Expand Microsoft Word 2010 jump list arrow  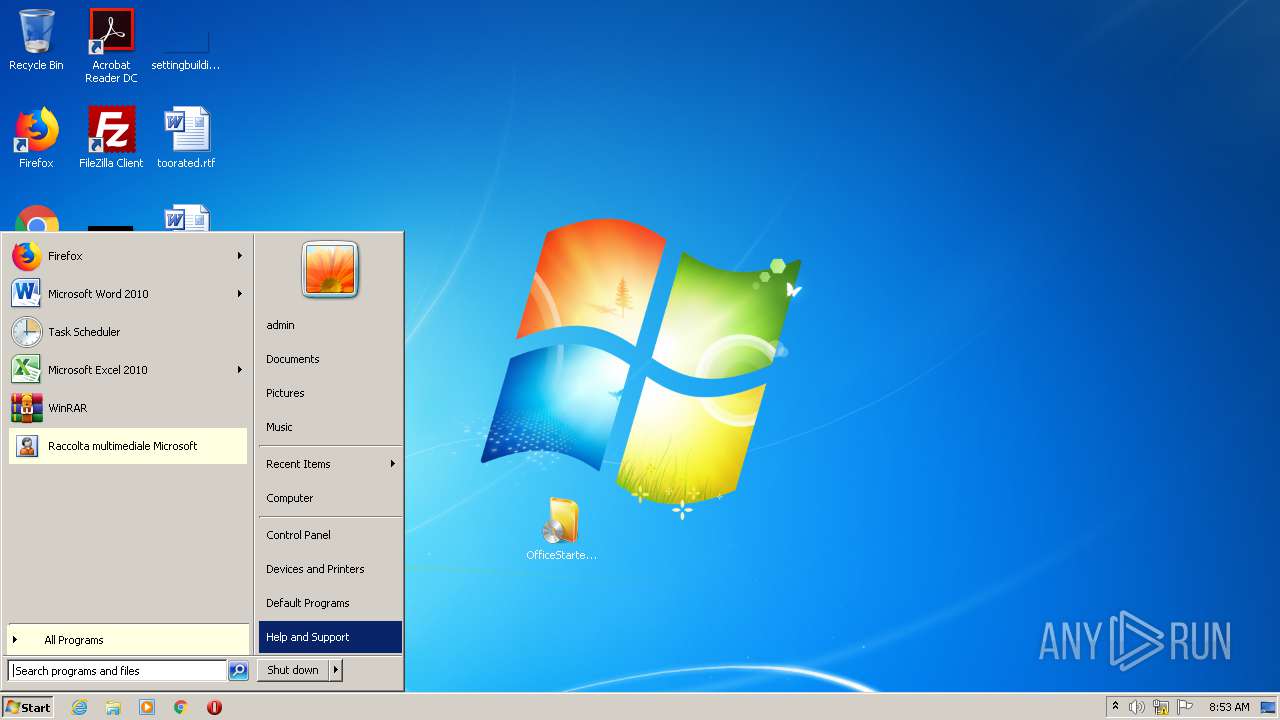[239, 294]
